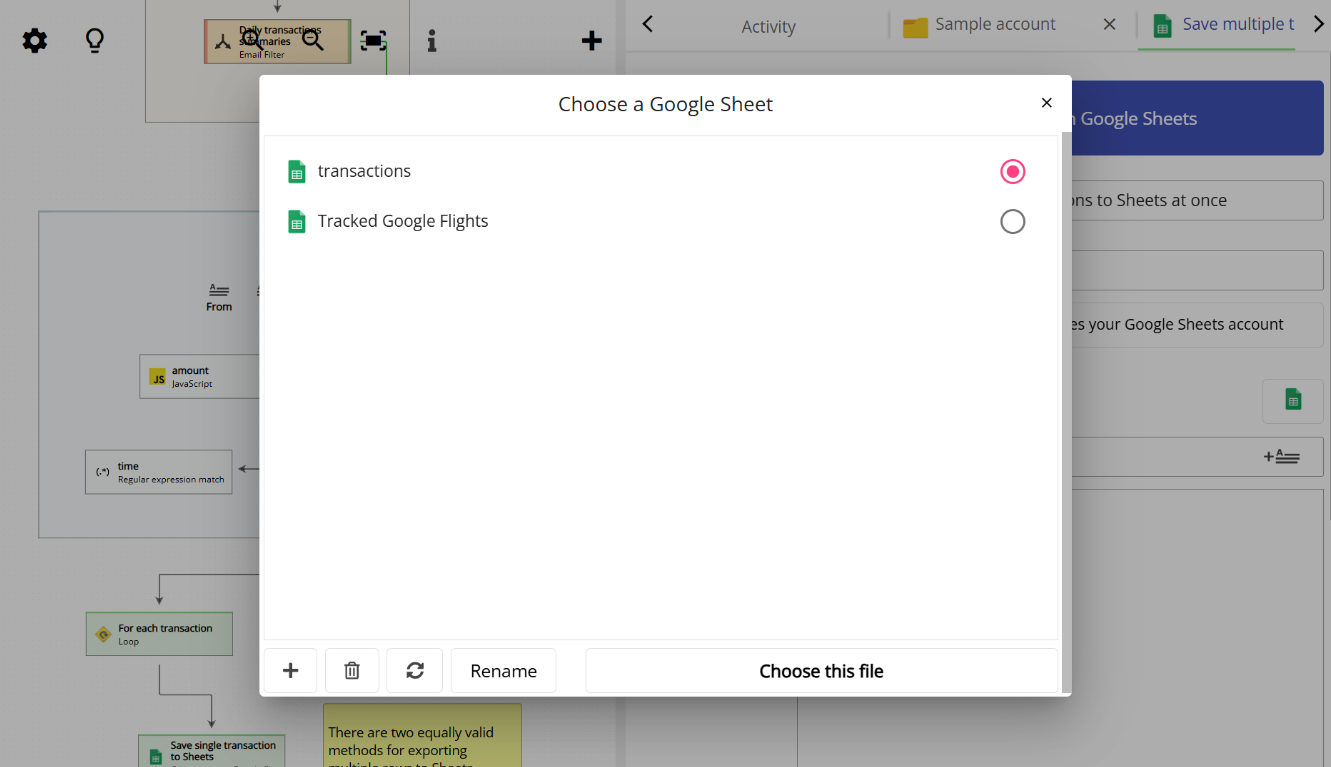Click the right chevron to reveal more tabs
Viewport: 1331px width, 767px height.
[1317, 24]
